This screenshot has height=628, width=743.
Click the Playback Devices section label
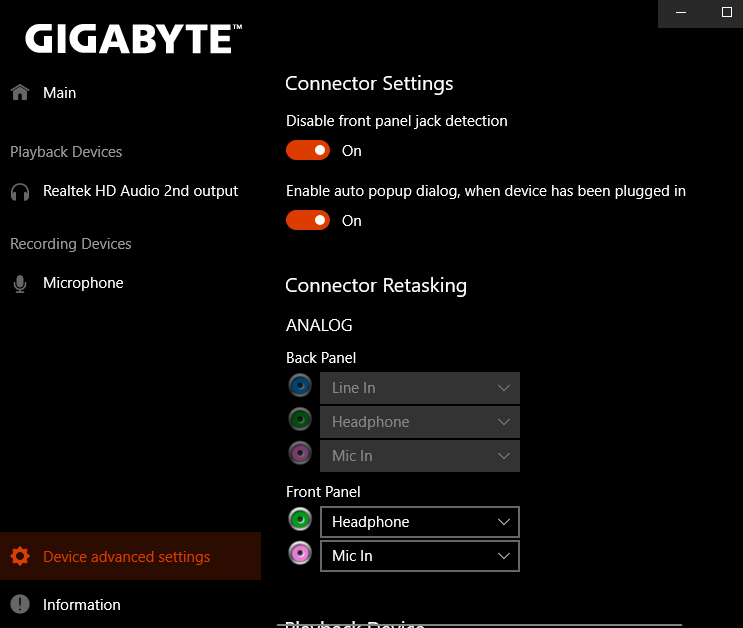(x=66, y=152)
